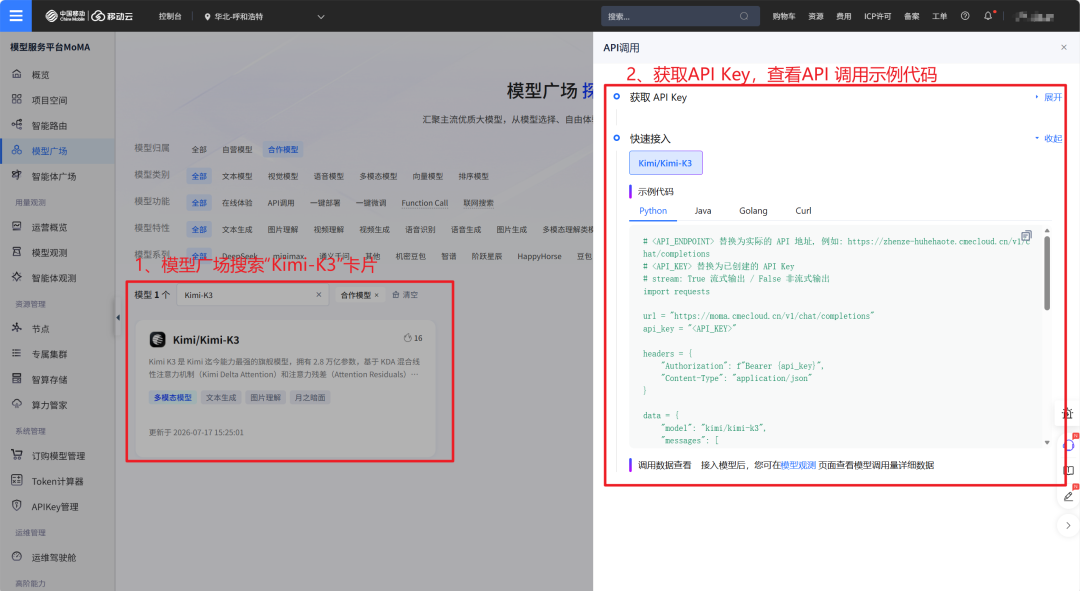
Task: Click the Kimi/Kimi-K3 model chip in 快速接入
Action: coord(665,163)
